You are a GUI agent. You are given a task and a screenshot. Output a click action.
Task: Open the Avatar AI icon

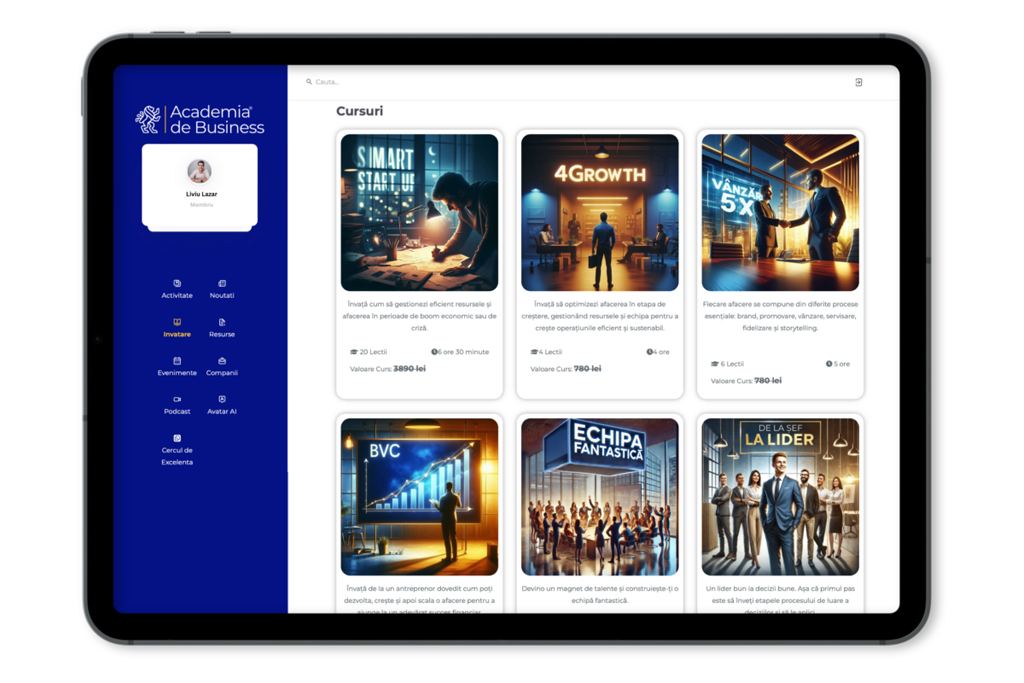point(222,399)
